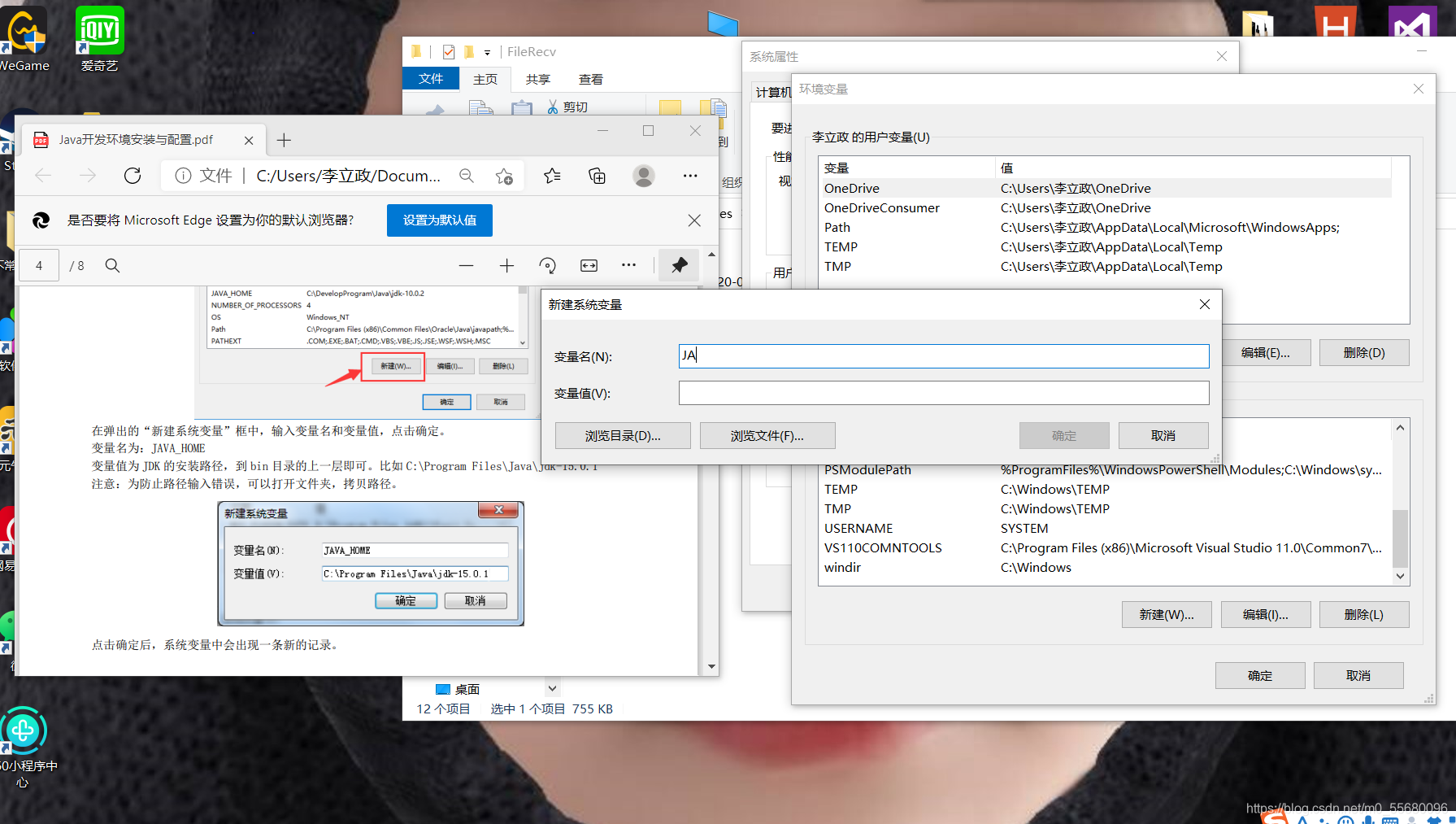Click 浏览目录(D)... button

pyautogui.click(x=623, y=436)
